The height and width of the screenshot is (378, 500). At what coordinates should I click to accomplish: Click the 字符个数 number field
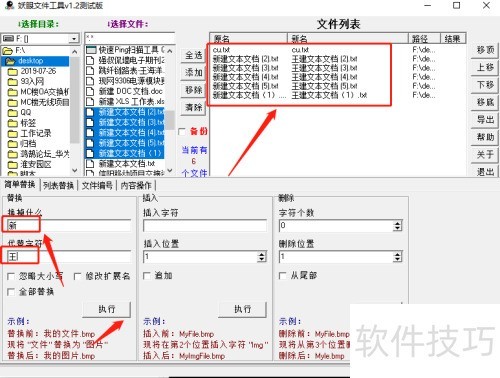pos(336,225)
